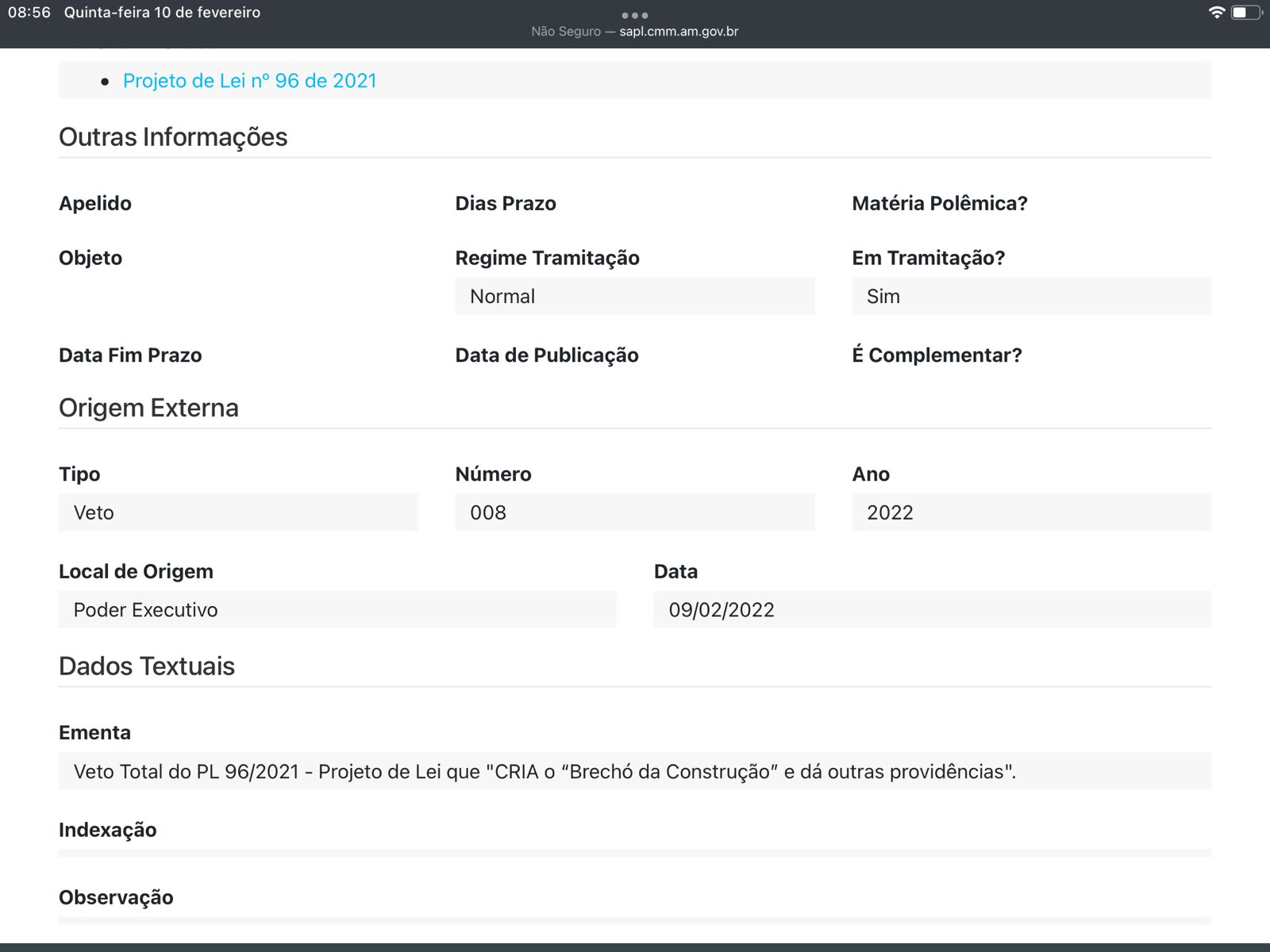Click the Ano field showing 2022
1270x952 pixels.
pyautogui.click(x=1030, y=512)
